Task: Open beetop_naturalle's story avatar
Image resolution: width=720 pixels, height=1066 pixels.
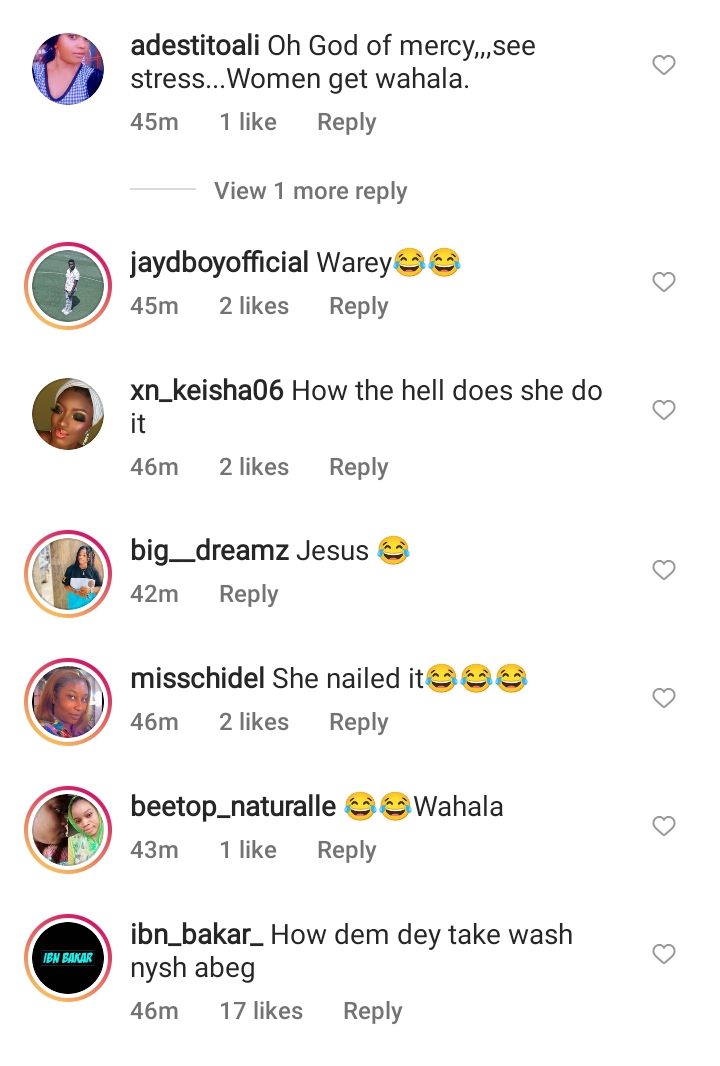Action: click(x=68, y=830)
